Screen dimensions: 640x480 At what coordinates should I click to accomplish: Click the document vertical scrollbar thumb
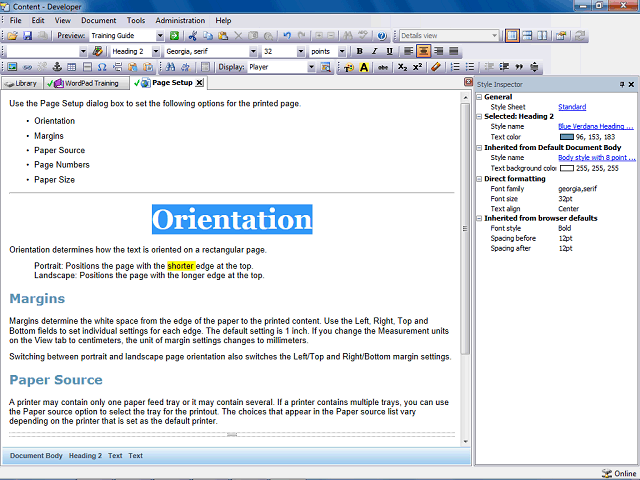[465, 229]
